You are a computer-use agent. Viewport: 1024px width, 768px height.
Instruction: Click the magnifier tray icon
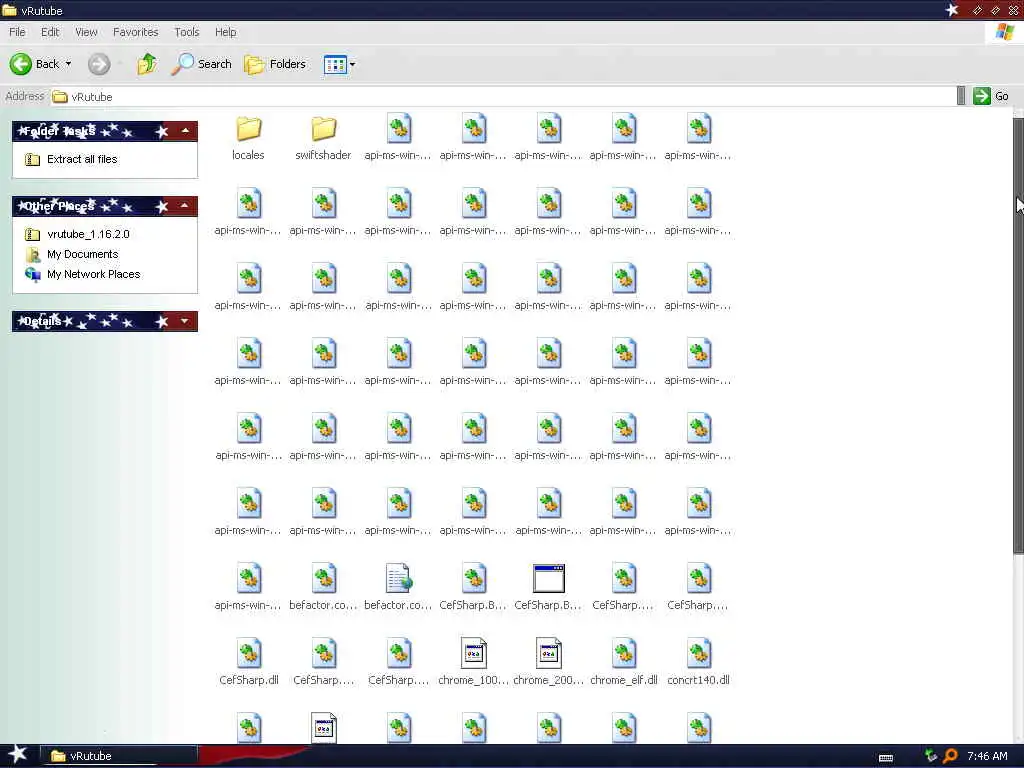pyautogui.click(x=950, y=756)
